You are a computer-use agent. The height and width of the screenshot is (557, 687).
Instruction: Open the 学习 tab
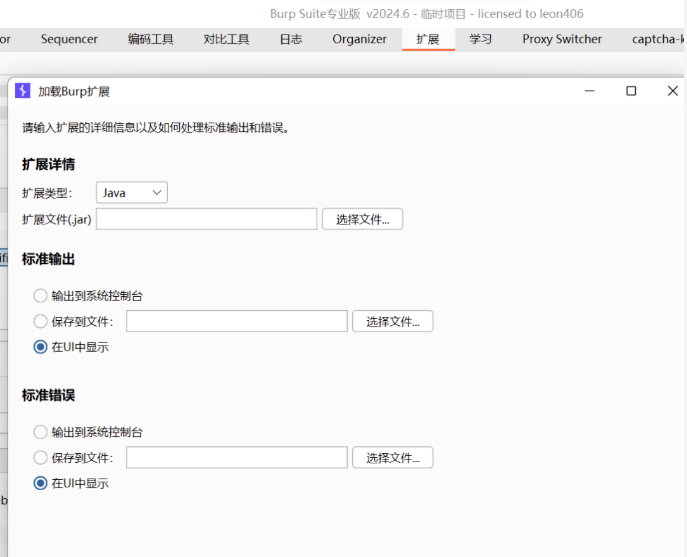pyautogui.click(x=481, y=39)
